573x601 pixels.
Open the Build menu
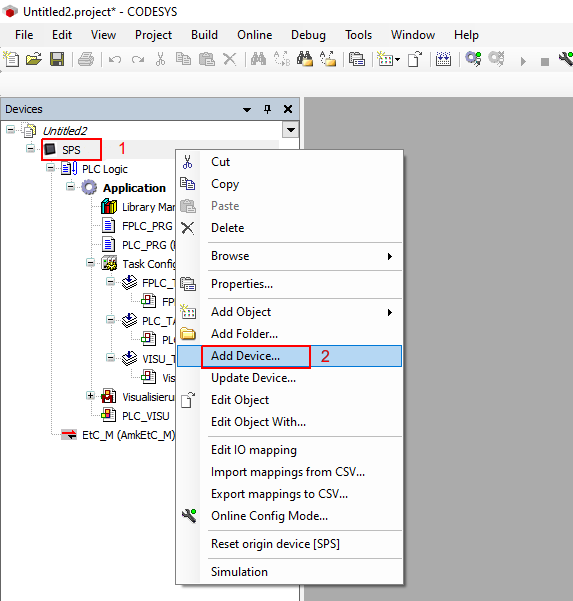(x=204, y=35)
